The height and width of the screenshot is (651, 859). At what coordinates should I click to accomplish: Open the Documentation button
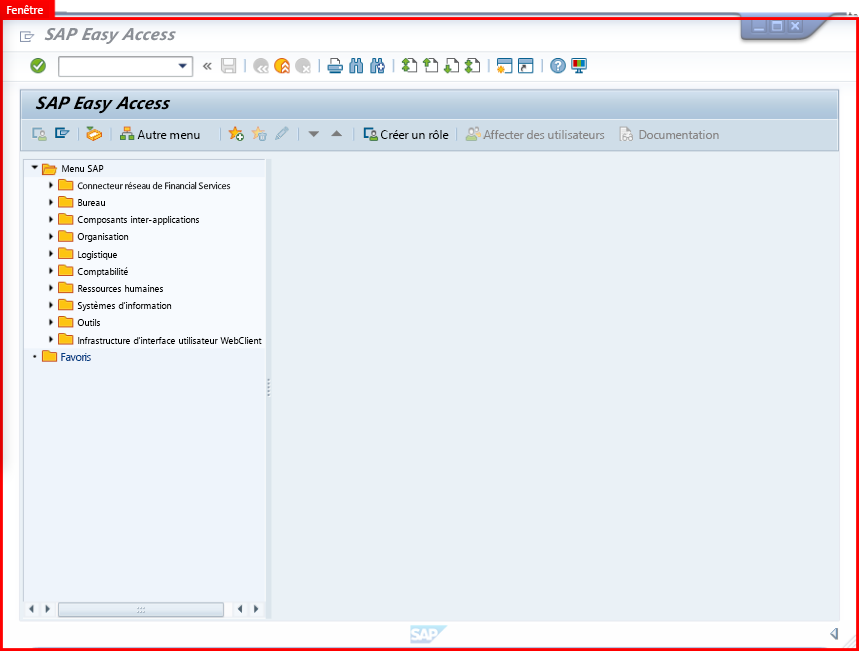[669, 134]
